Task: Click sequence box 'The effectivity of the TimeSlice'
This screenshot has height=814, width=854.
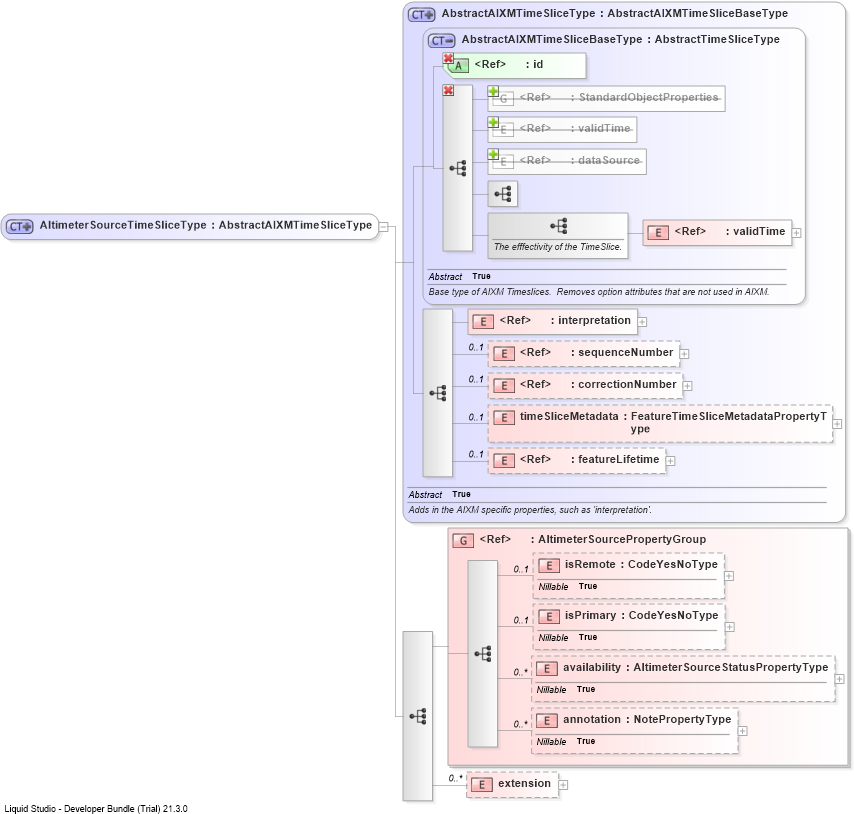Action: [558, 235]
